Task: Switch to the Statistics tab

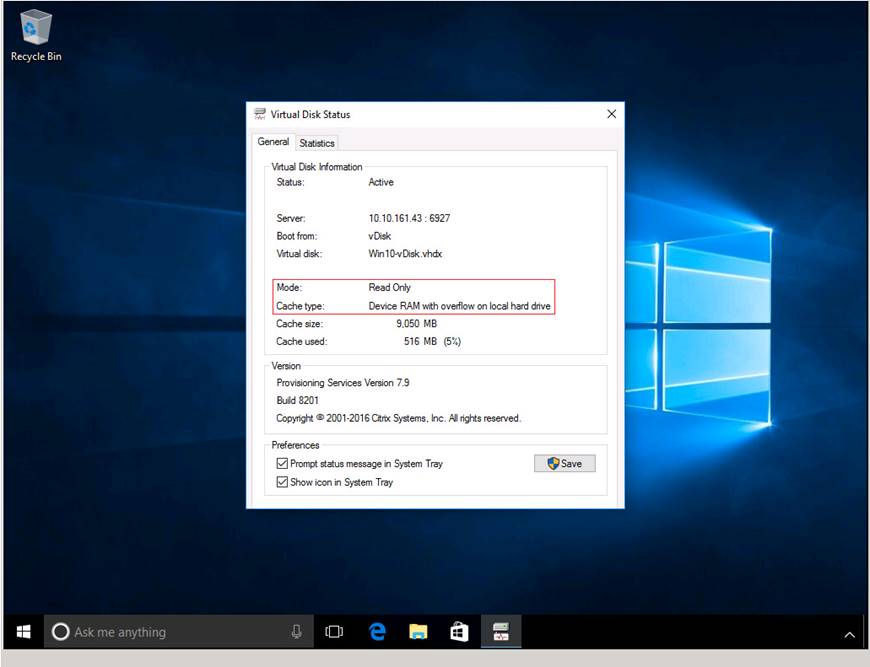Action: pos(317,143)
